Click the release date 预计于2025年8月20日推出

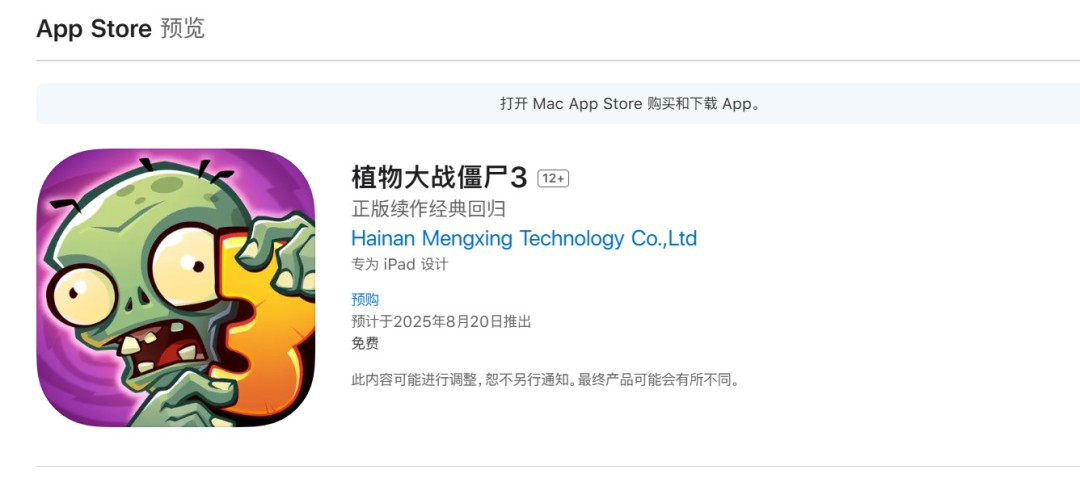tap(441, 322)
